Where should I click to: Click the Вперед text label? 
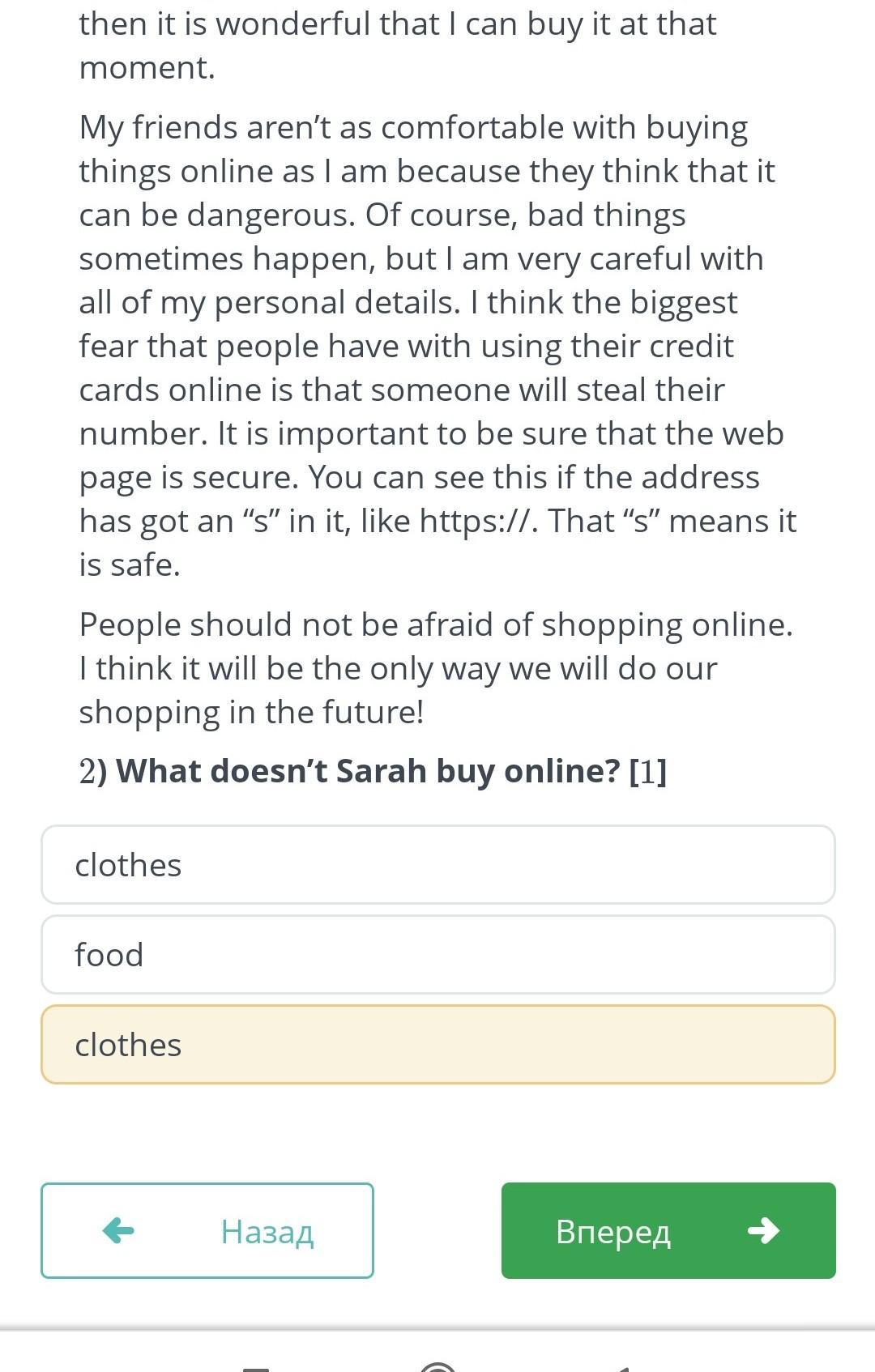coord(613,1231)
